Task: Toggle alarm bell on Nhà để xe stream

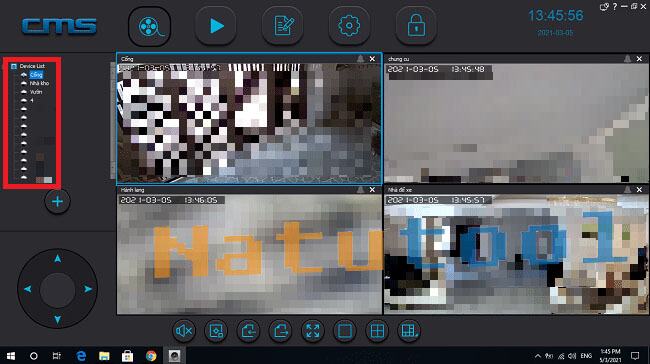Action: pyautogui.click(x=627, y=189)
